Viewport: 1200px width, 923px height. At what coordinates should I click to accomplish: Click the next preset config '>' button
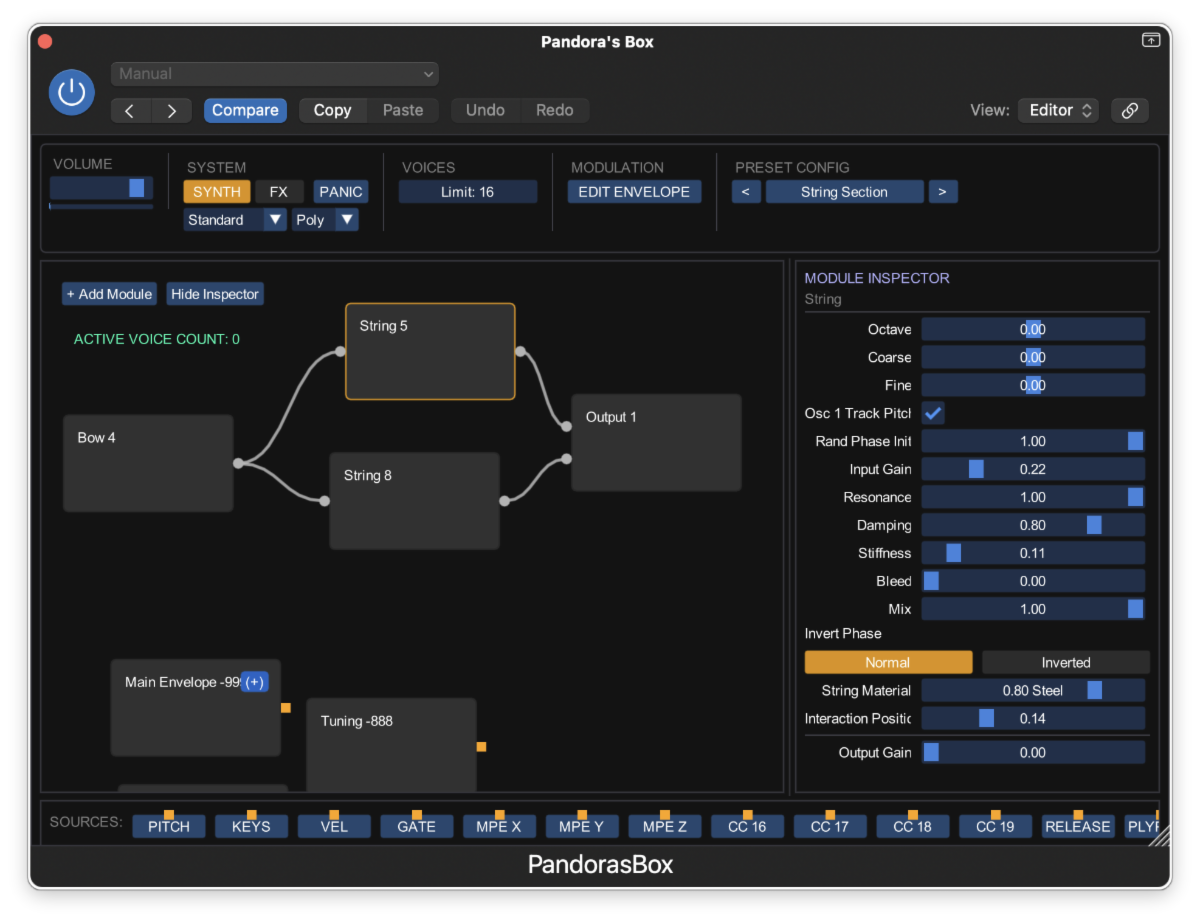click(x=943, y=192)
